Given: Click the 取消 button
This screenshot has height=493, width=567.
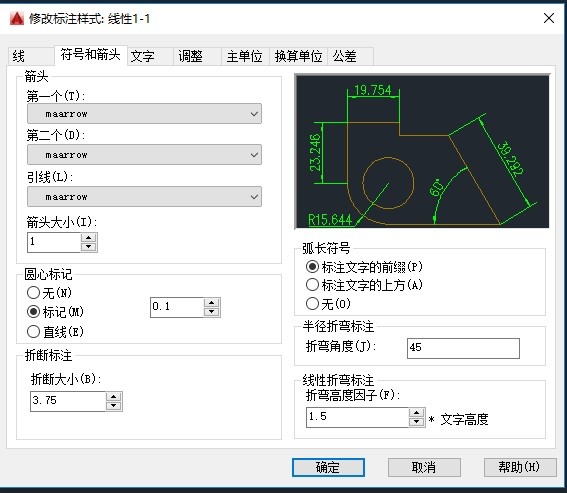Looking at the screenshot, I should [x=424, y=468].
